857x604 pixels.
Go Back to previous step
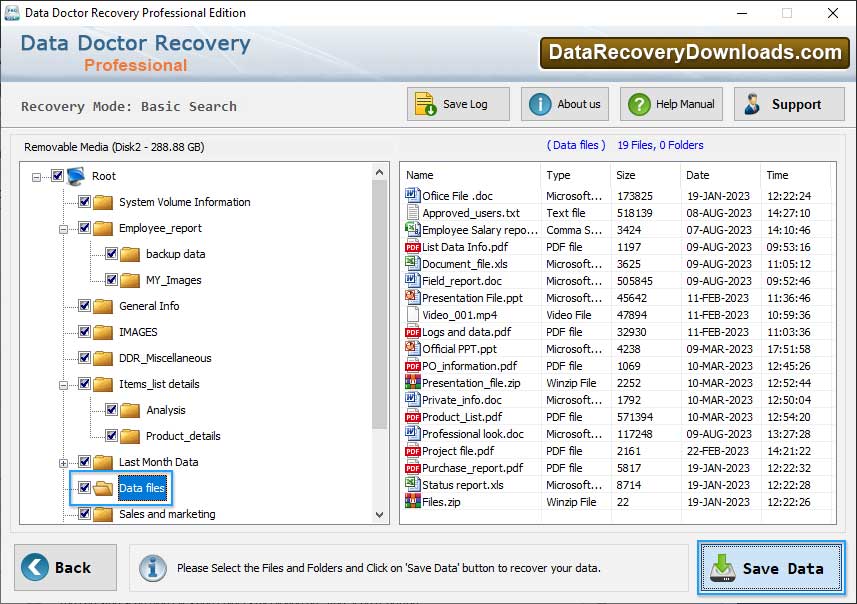coord(66,567)
